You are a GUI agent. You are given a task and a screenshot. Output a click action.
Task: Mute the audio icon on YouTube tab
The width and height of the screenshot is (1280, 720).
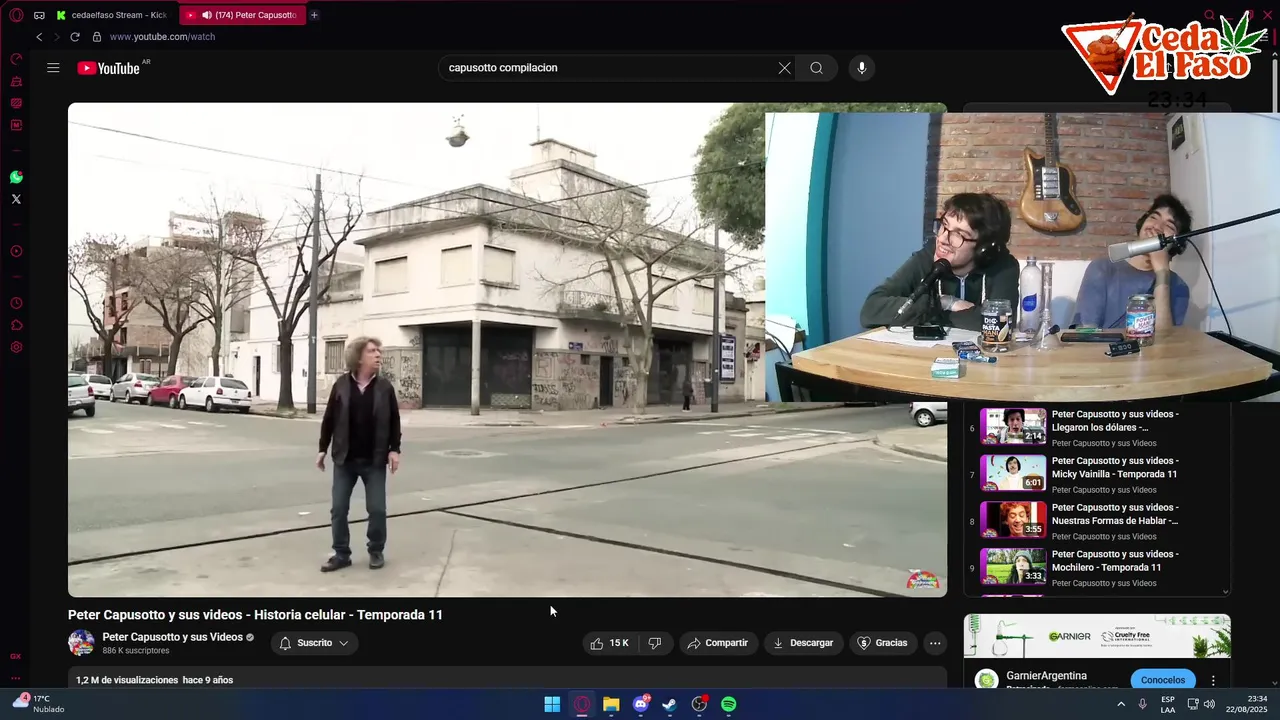tap(206, 15)
